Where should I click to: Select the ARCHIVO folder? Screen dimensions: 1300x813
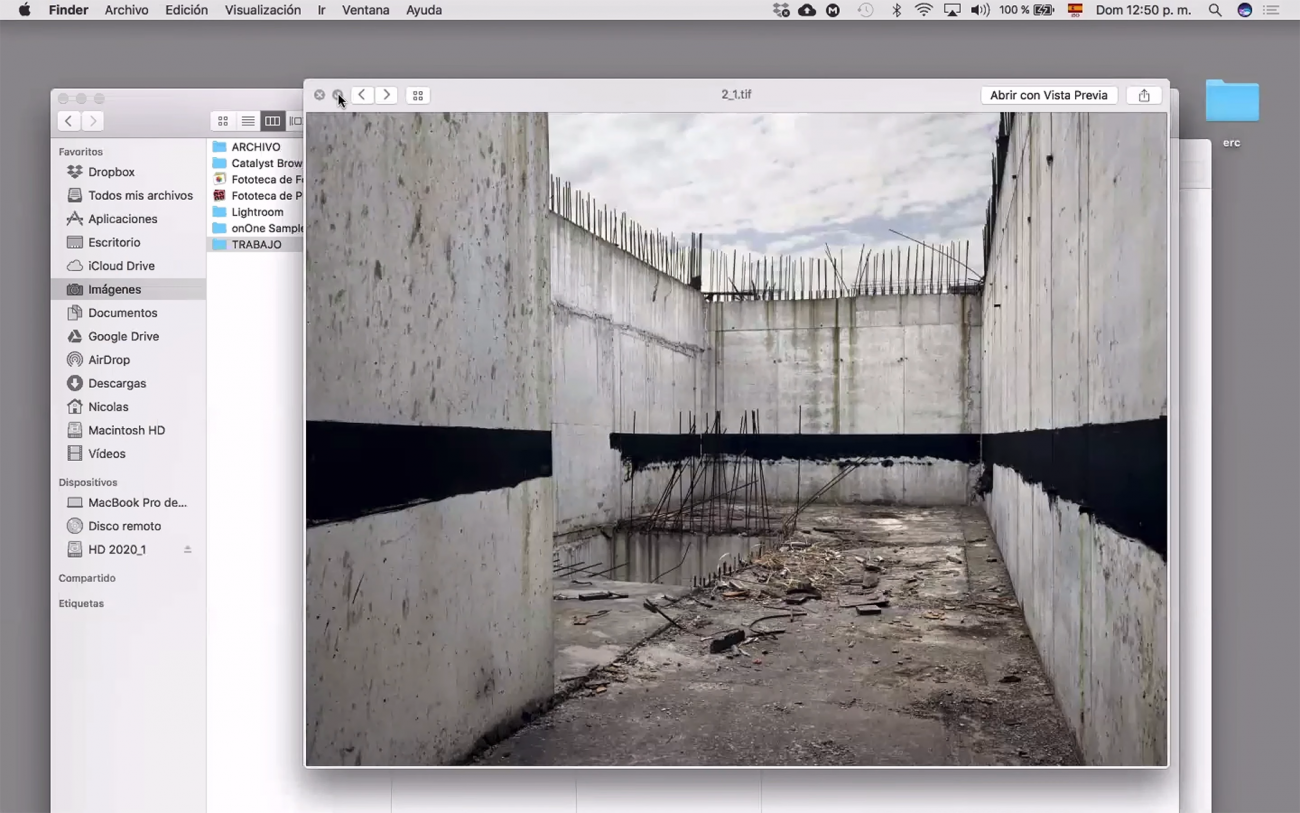255,147
